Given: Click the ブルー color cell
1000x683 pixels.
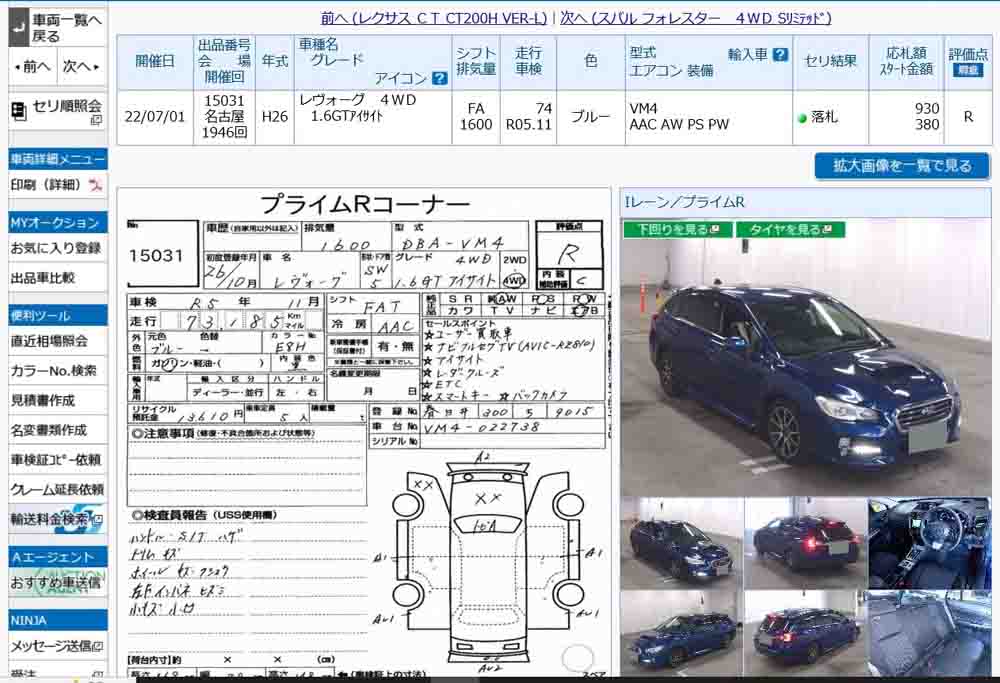Looking at the screenshot, I should [x=590, y=117].
